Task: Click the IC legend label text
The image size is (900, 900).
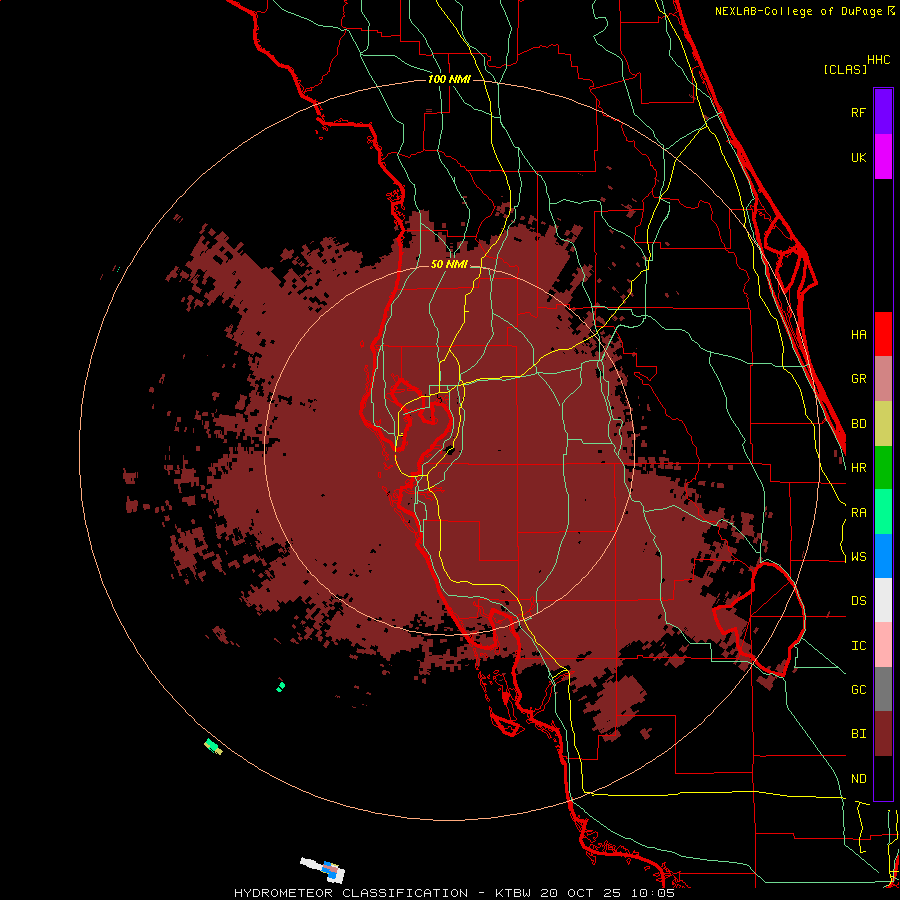Action: click(x=858, y=645)
